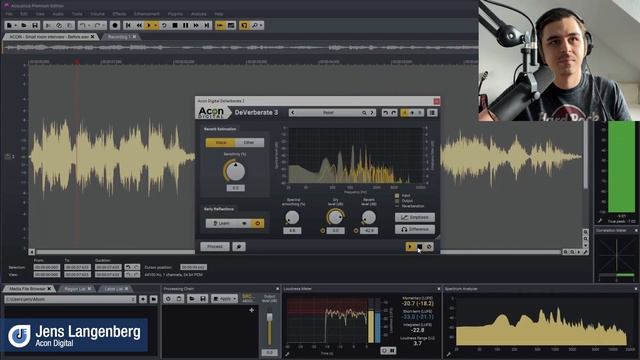Select Other mode in Reverb Estimation
The height and width of the screenshot is (360, 640).
tap(249, 142)
